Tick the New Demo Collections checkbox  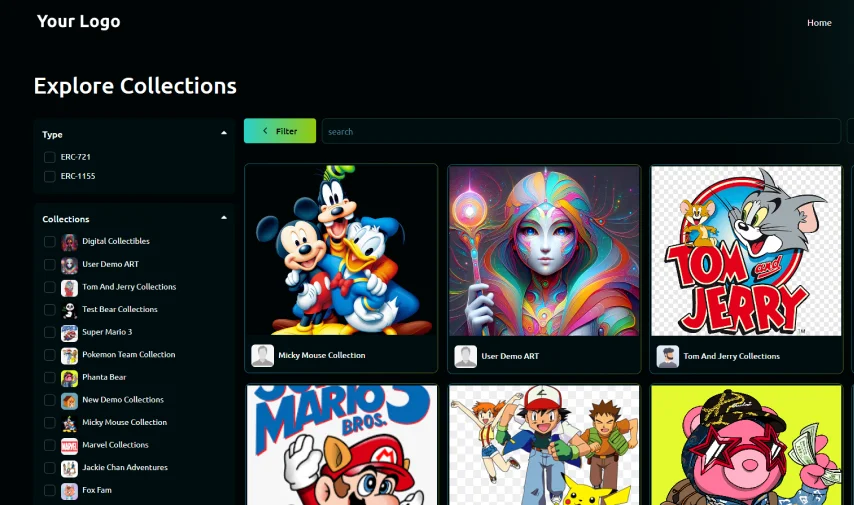[50, 400]
